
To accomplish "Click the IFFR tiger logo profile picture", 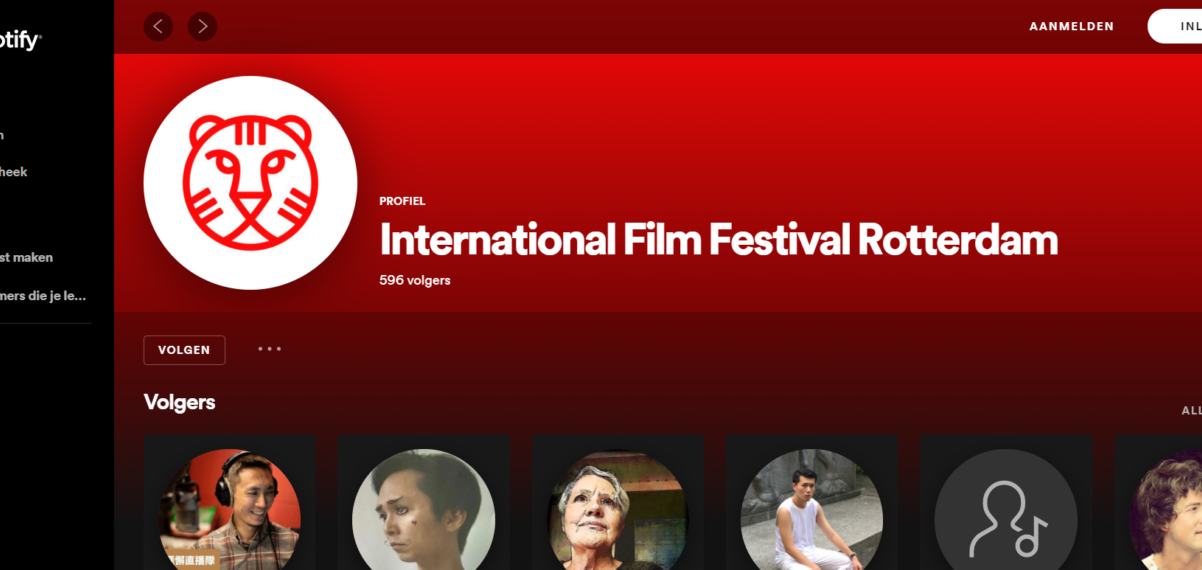I will point(250,182).
